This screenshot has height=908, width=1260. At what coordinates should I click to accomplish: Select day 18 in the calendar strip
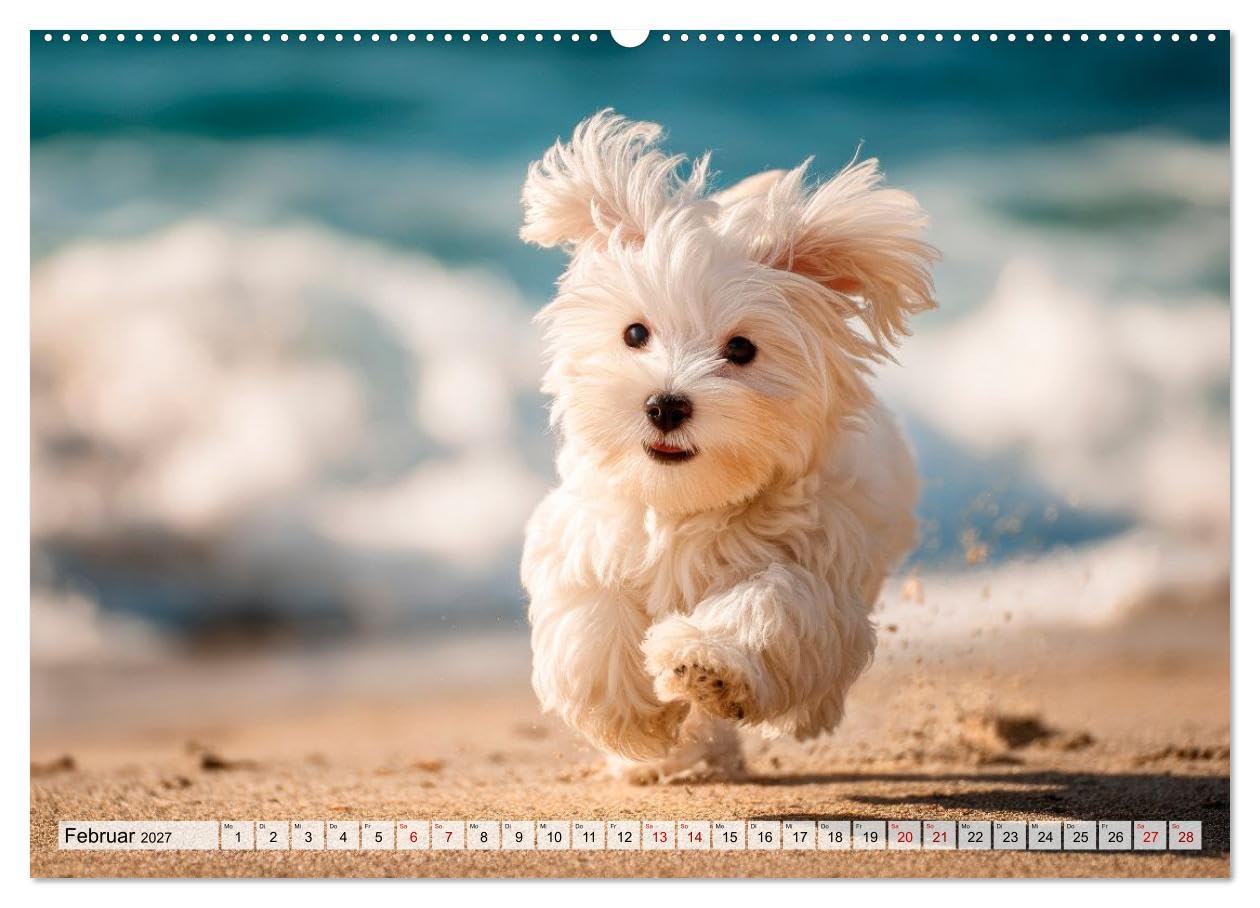point(833,836)
